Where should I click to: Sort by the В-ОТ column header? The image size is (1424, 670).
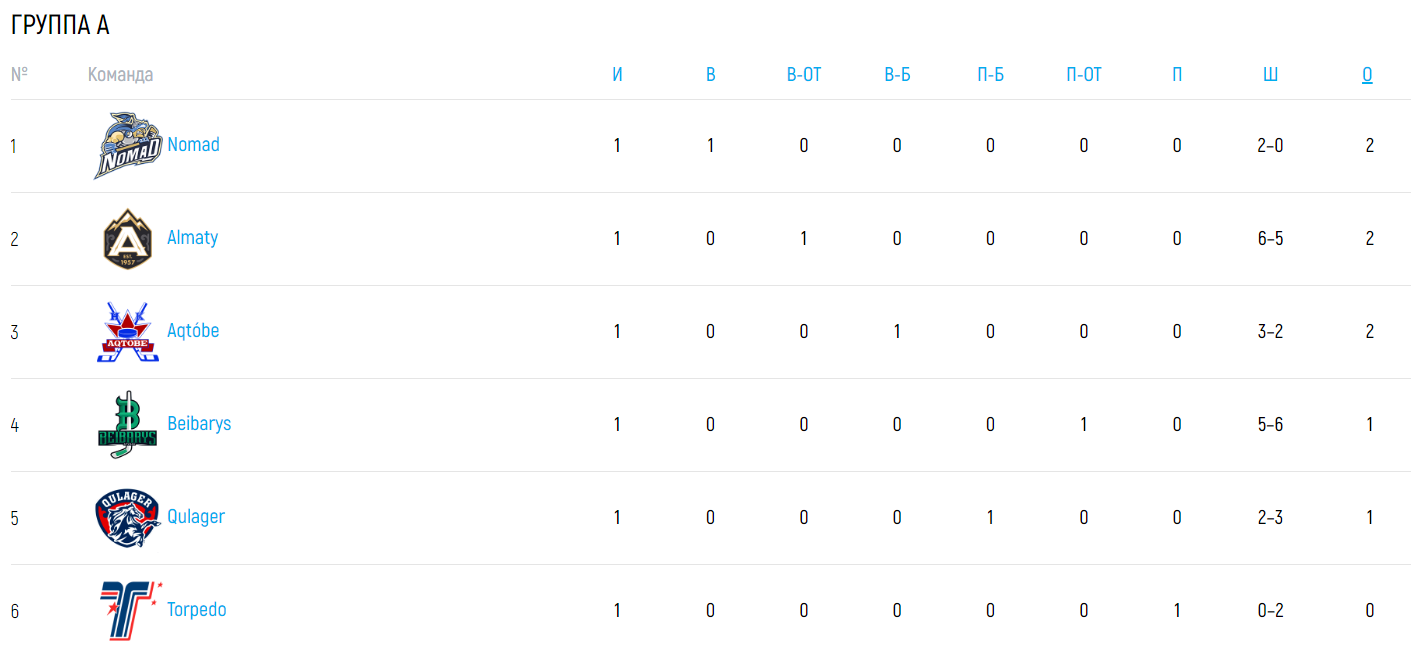804,75
